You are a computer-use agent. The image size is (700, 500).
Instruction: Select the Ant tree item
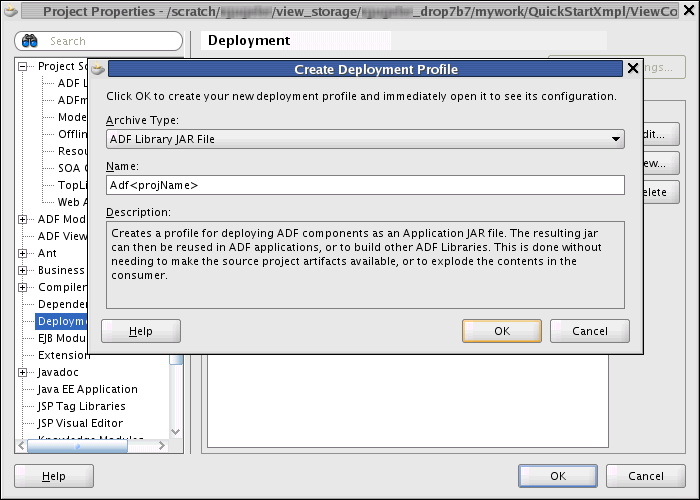click(x=47, y=254)
